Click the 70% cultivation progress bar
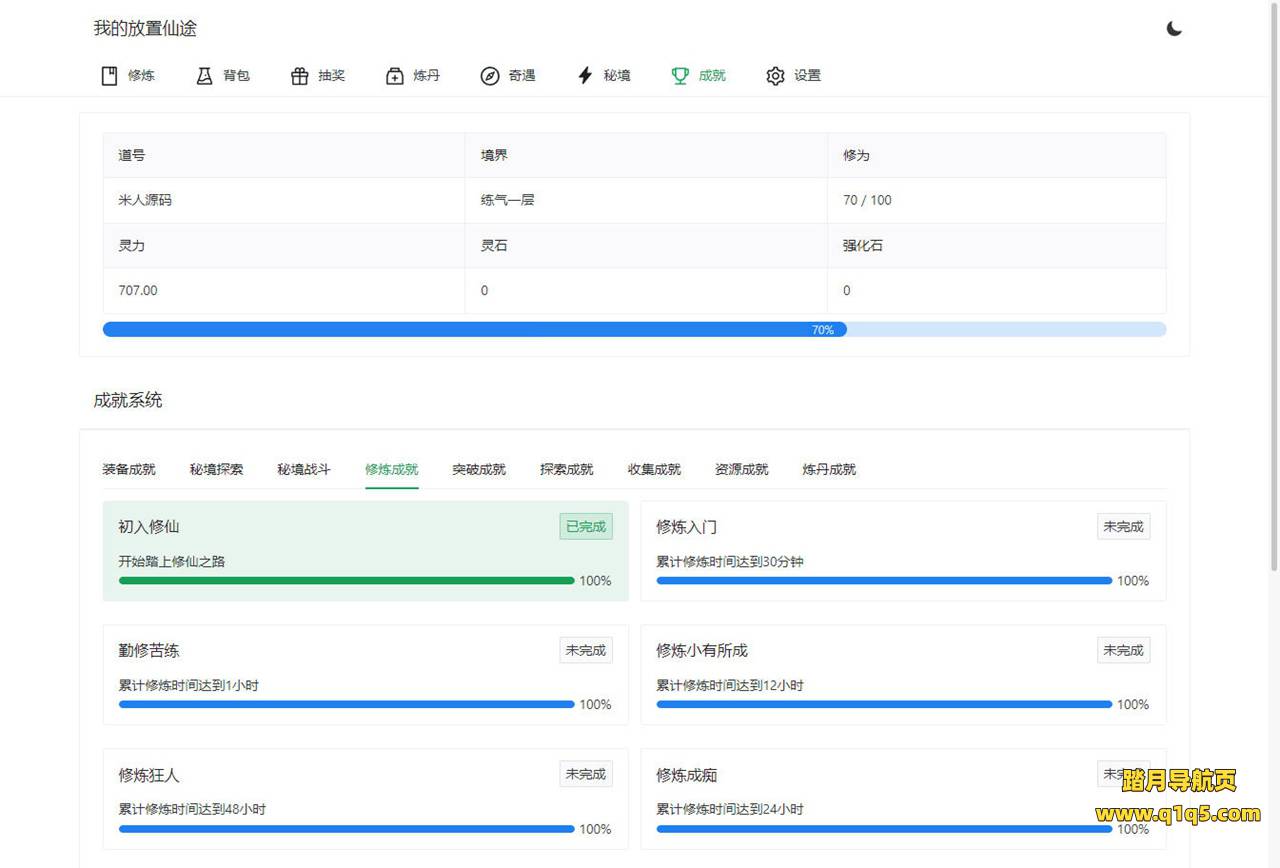Viewport: 1280px width, 868px height. pos(634,330)
